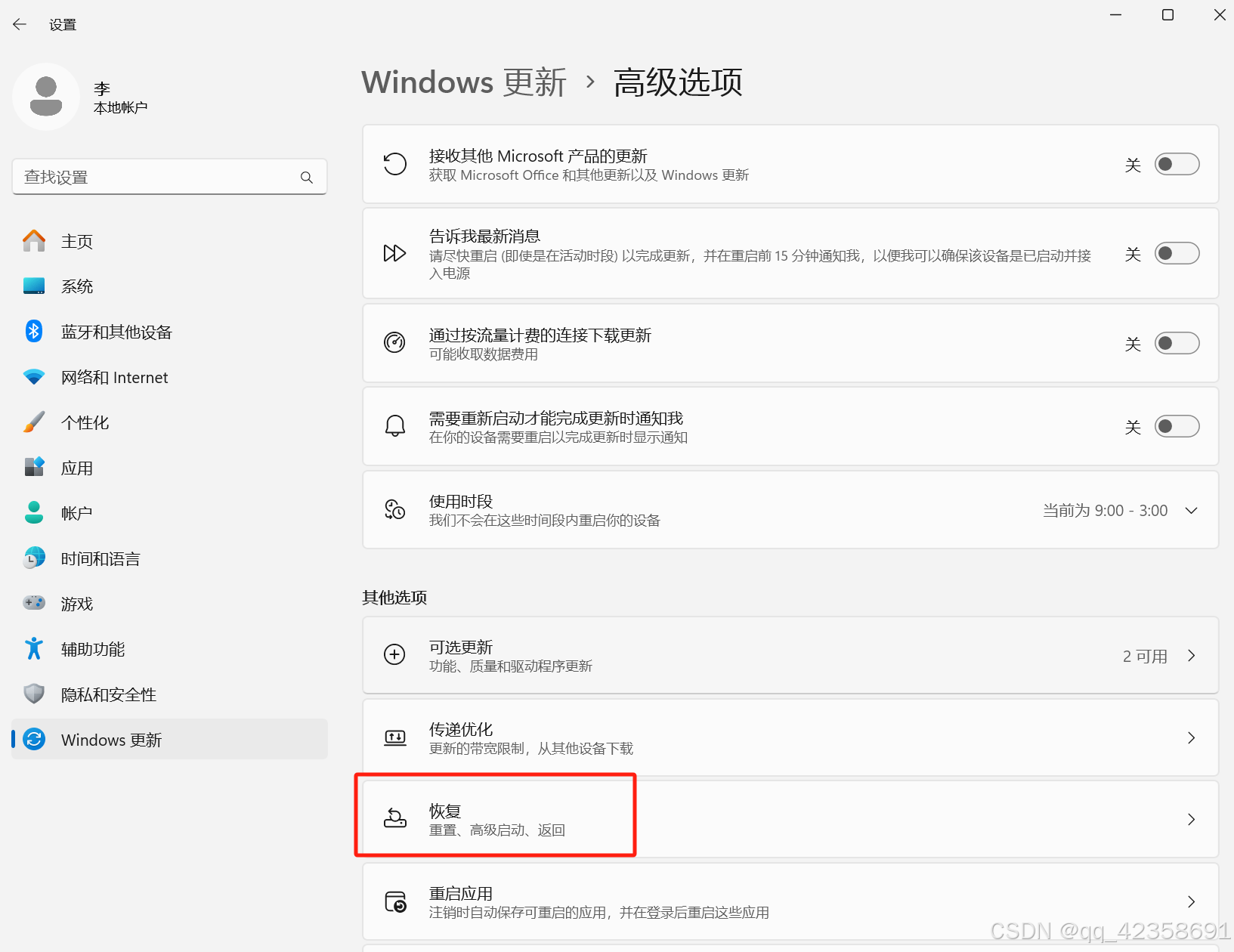Expand the 使用时段 chevron
The width and height of the screenshot is (1234, 952).
click(1191, 511)
